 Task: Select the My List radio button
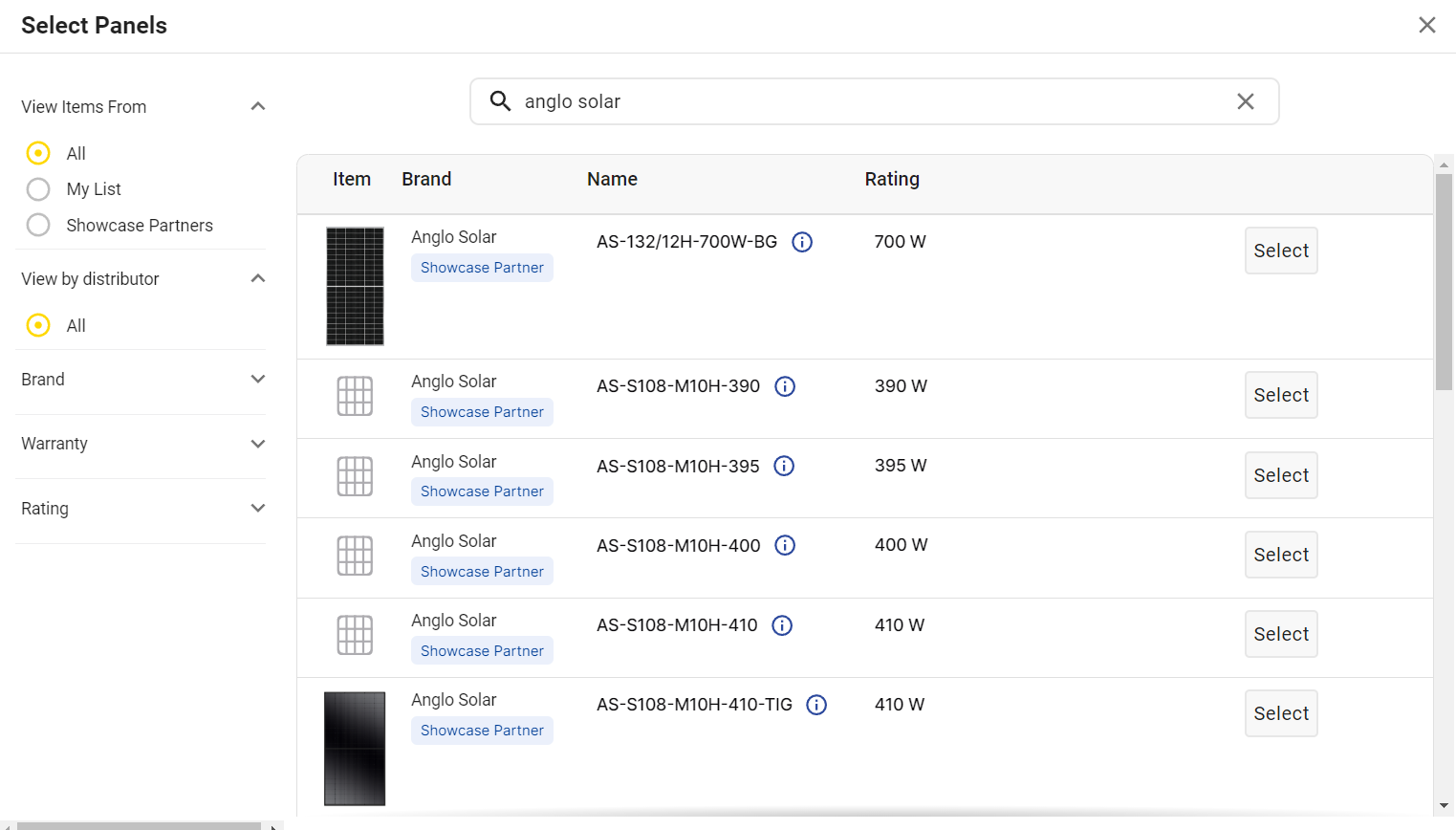38,188
